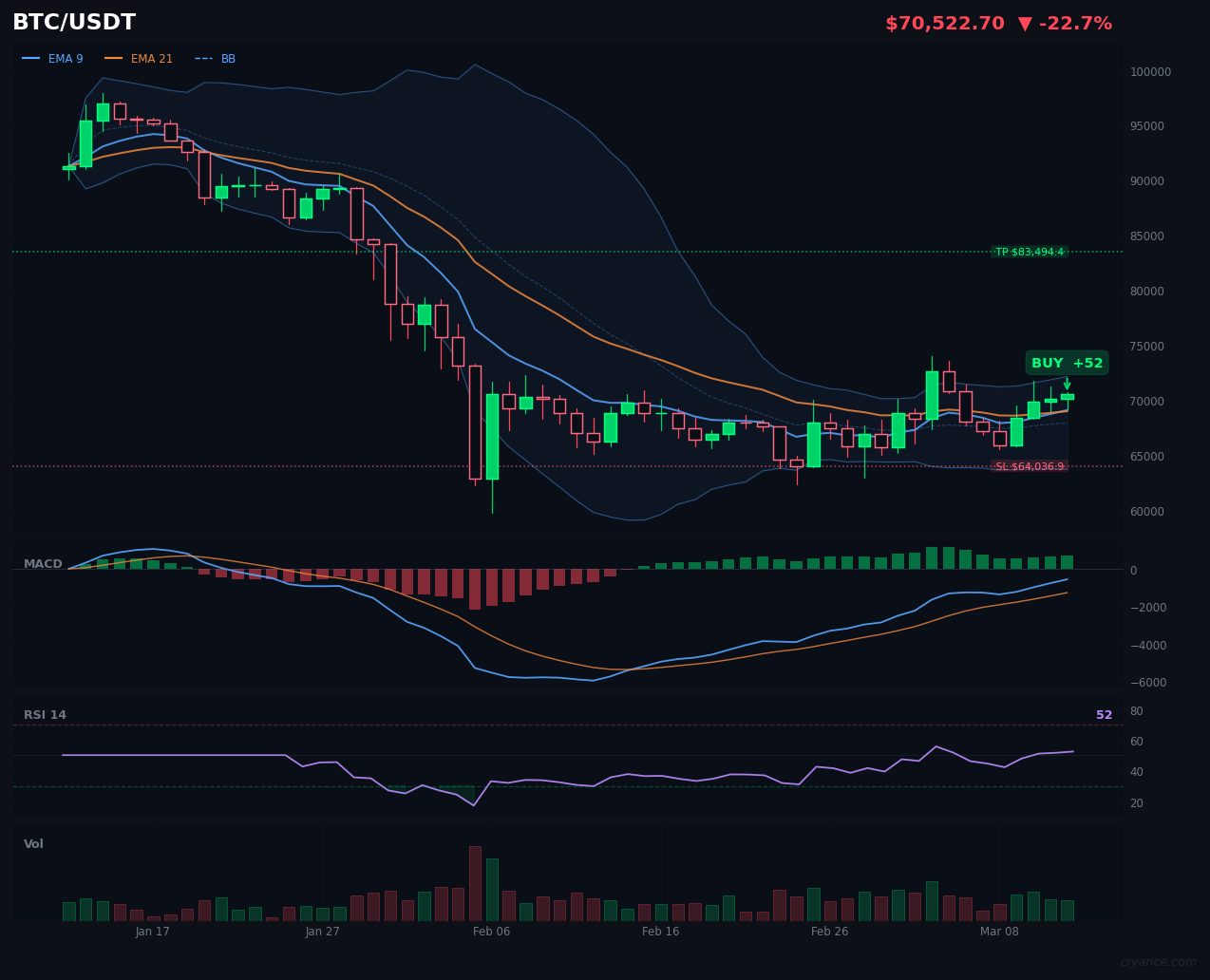Select the RSI 14 panel header

pyautogui.click(x=45, y=714)
